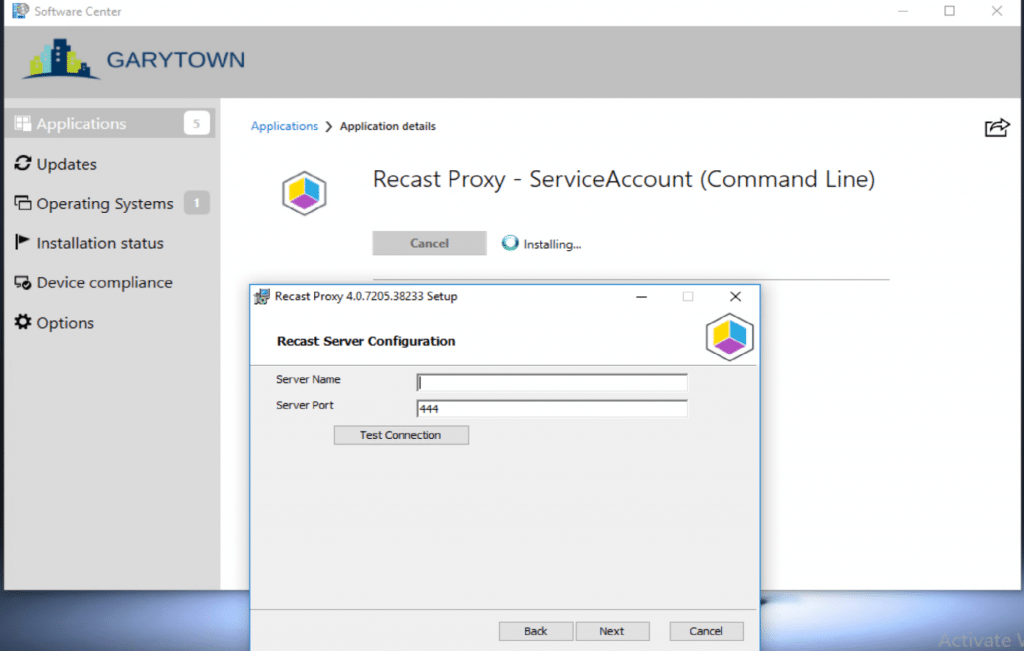Select the Applications sidebar icon
Screen dimensions: 1024x651
(22, 123)
